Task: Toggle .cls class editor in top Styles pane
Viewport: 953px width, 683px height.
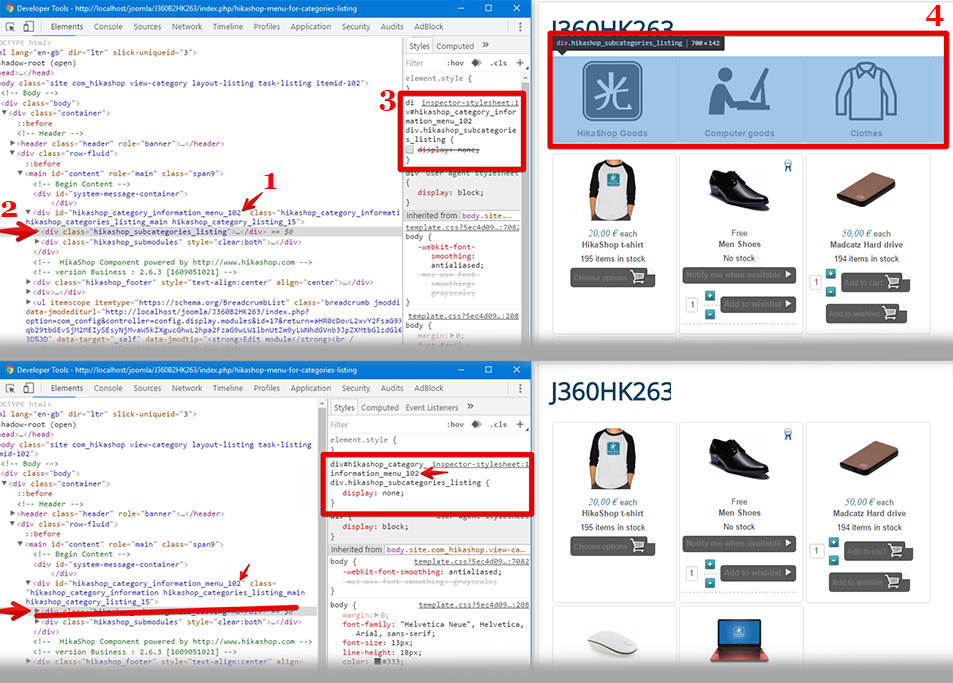Action: click(x=499, y=63)
